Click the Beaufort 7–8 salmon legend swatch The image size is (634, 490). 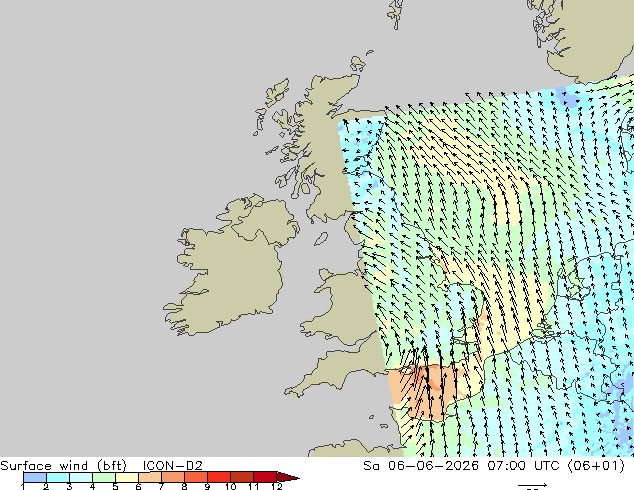pyautogui.click(x=173, y=477)
